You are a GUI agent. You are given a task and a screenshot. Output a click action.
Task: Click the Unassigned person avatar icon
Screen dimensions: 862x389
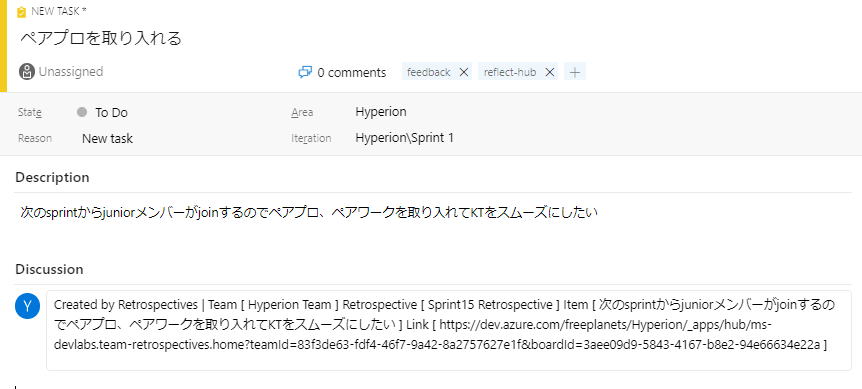coord(26,71)
